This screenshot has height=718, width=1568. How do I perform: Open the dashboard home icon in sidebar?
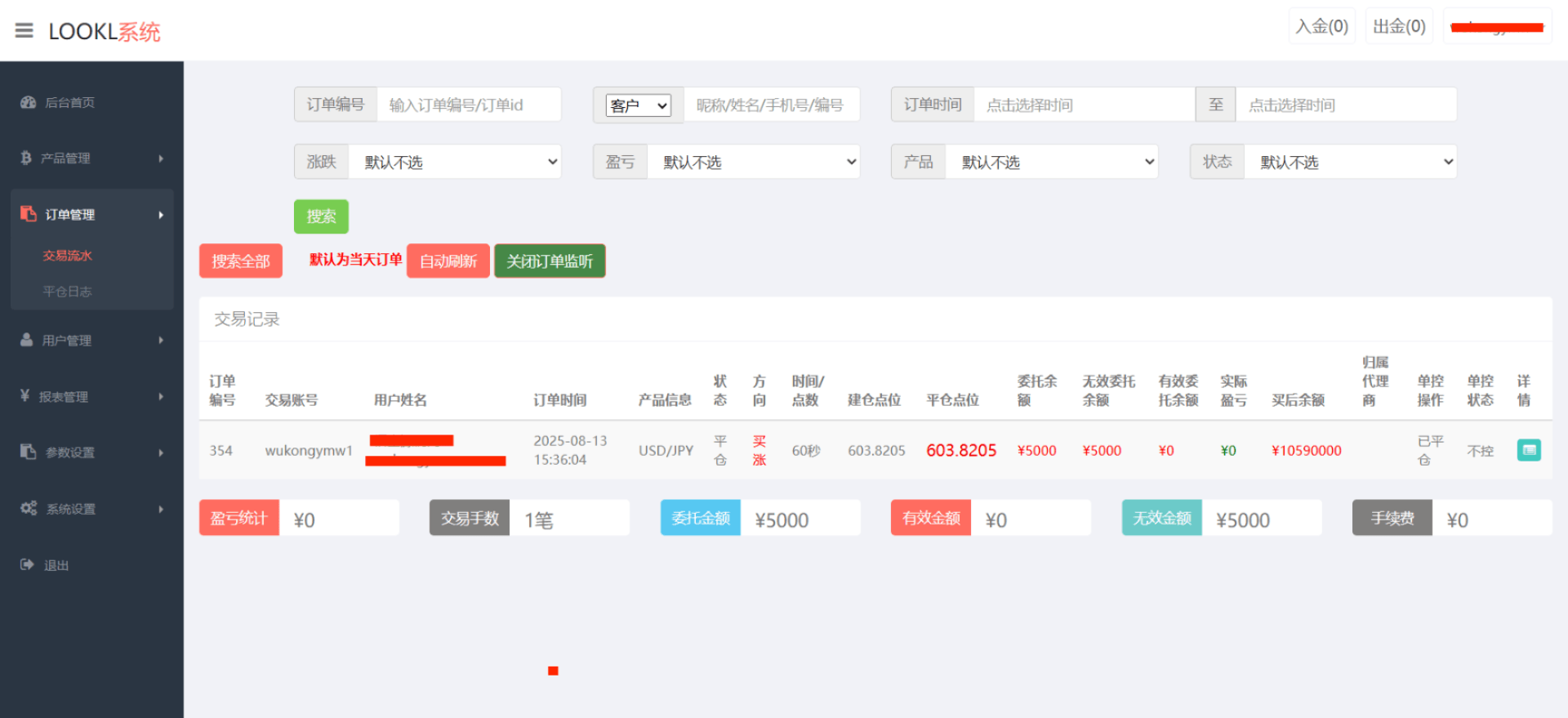click(x=28, y=102)
